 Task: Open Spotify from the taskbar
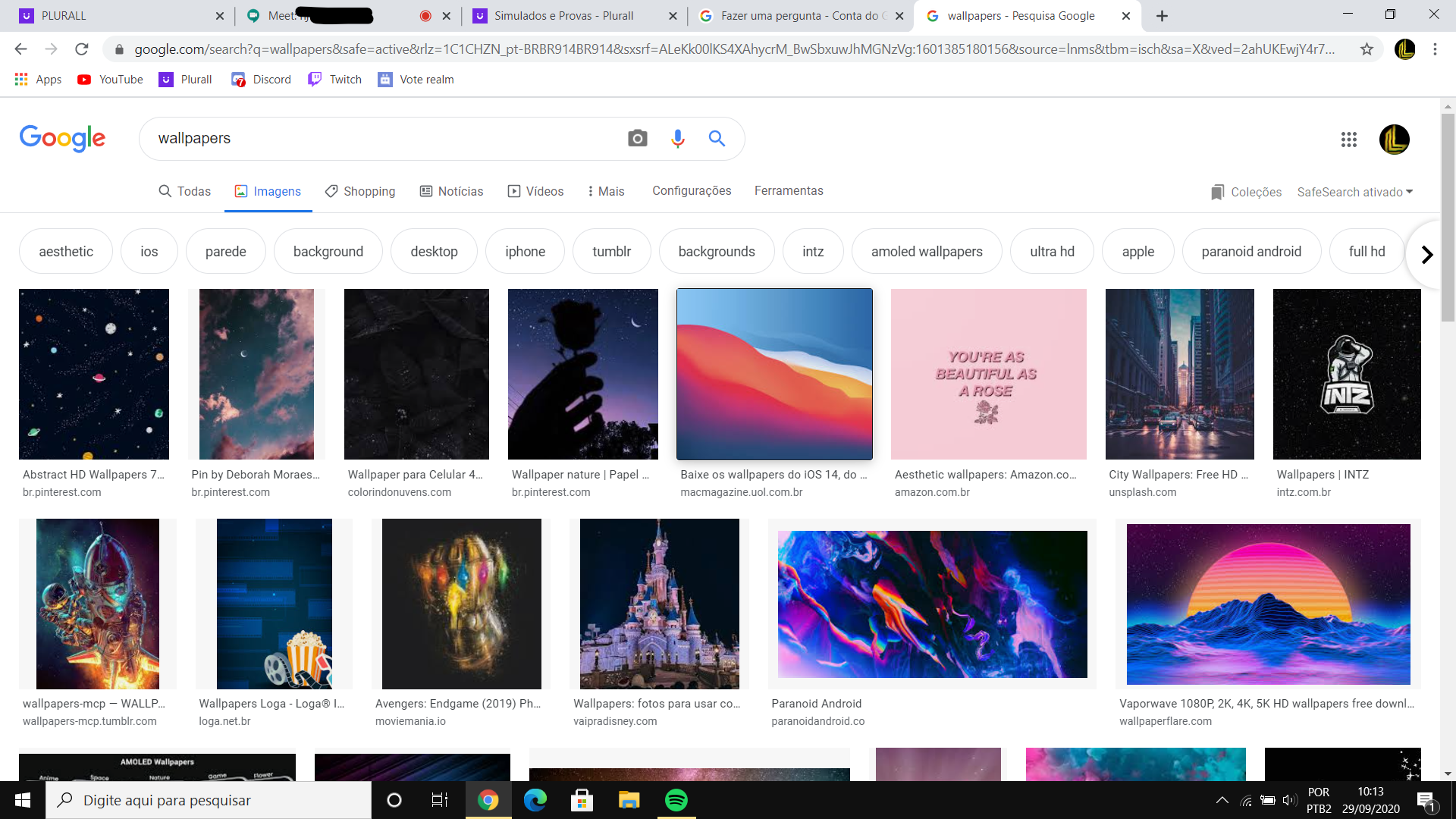[x=676, y=800]
